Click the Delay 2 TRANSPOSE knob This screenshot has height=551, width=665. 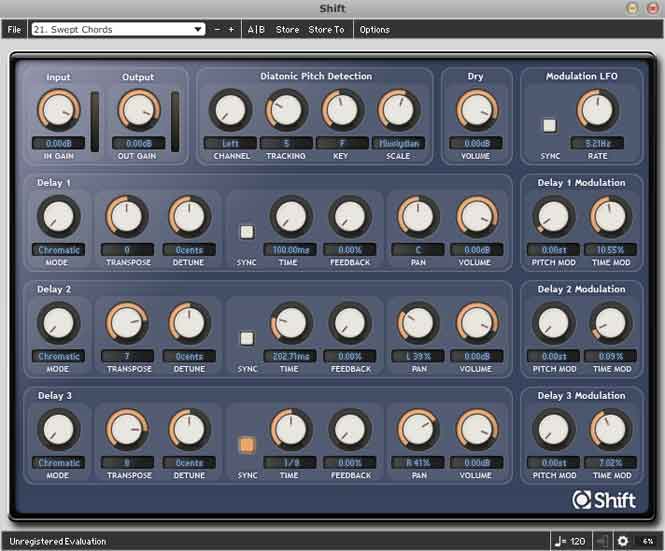pyautogui.click(x=126, y=323)
